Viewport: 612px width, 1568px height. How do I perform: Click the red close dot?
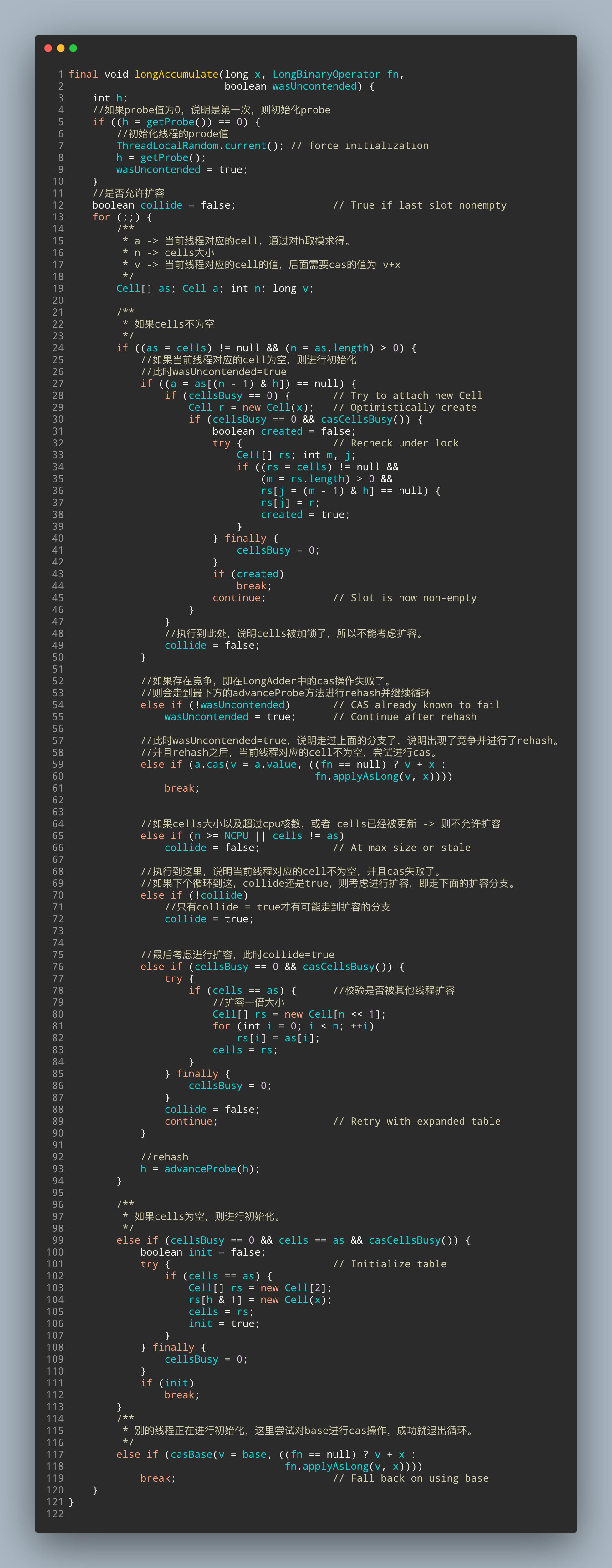[48, 48]
